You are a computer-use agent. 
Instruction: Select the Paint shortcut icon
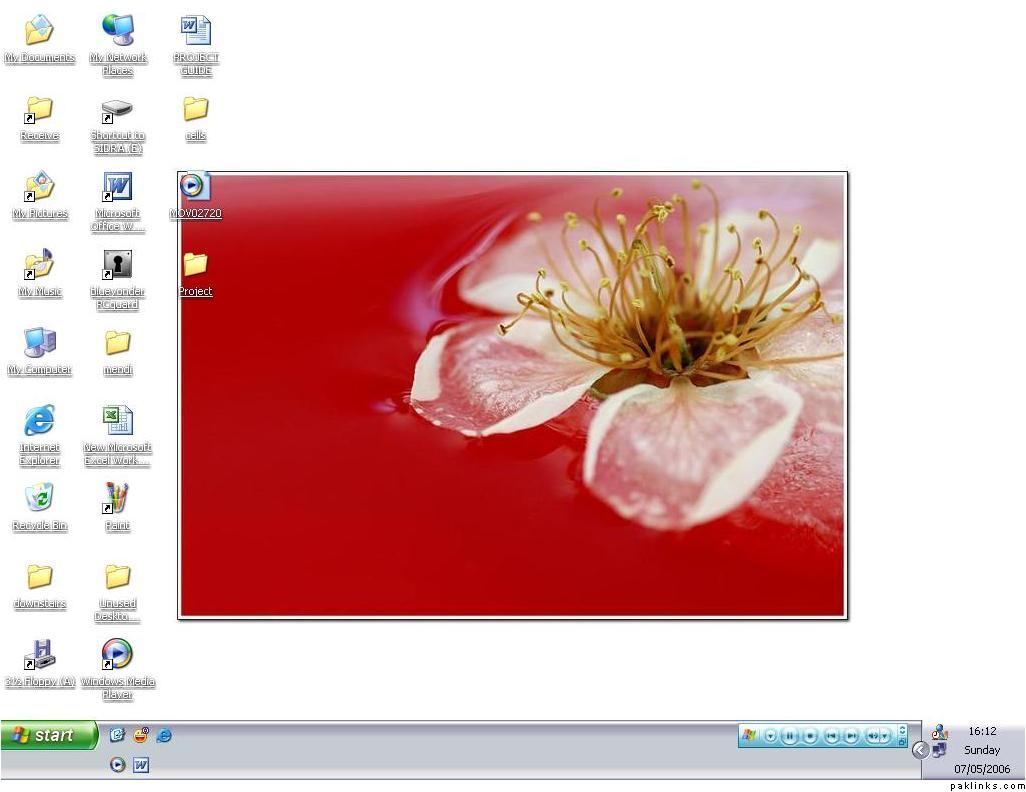(117, 498)
